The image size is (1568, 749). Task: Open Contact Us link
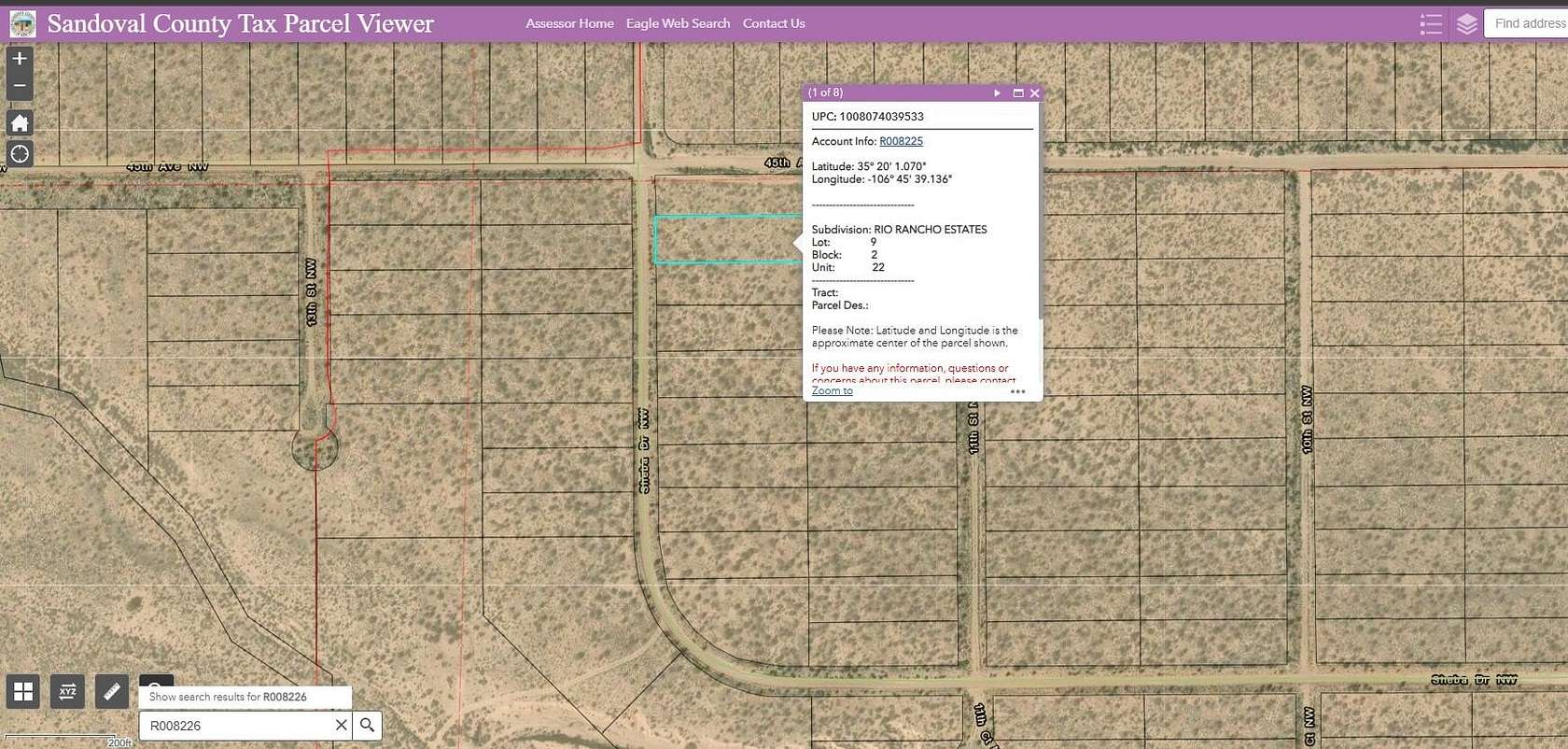(774, 23)
